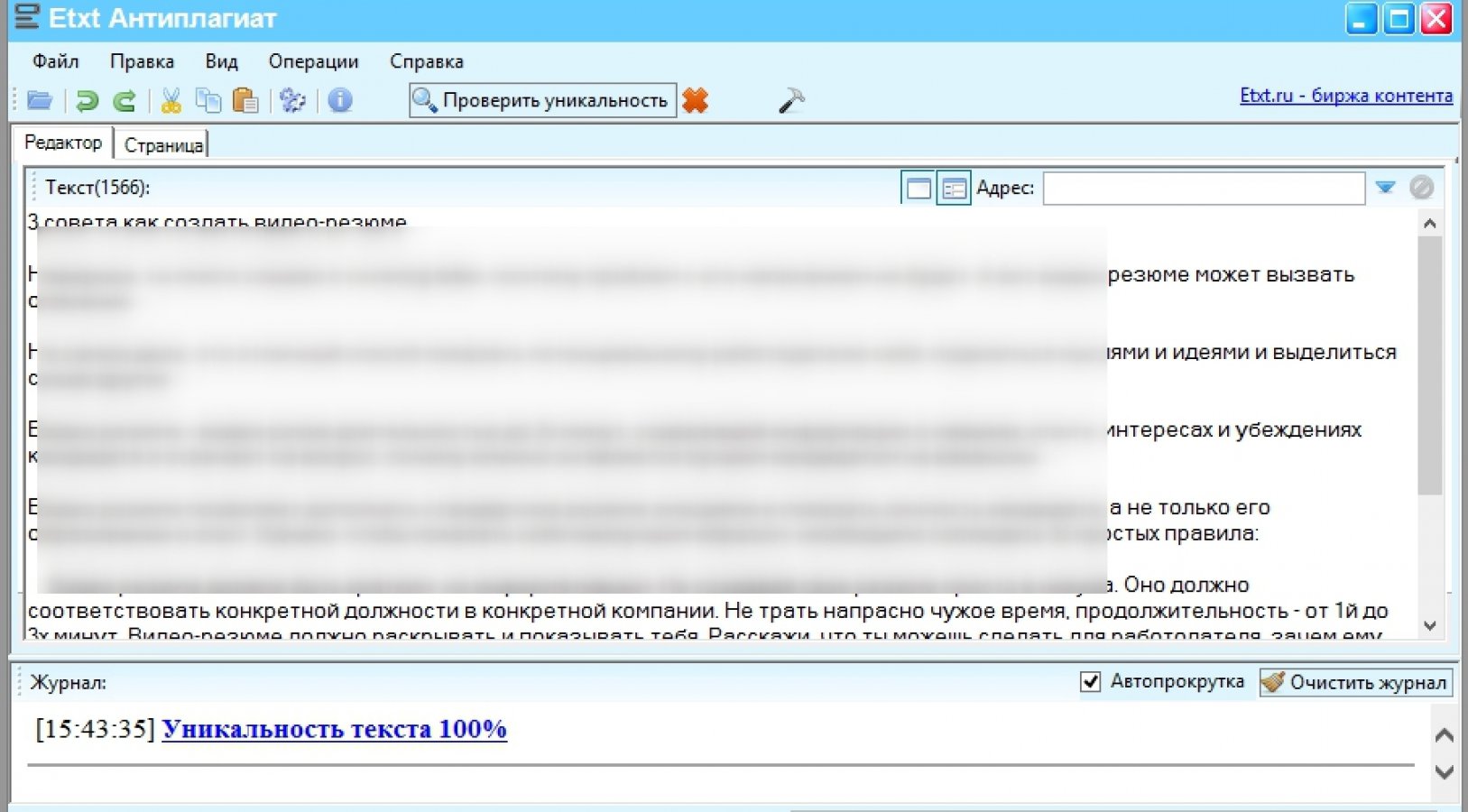
Task: Switch to single-pane text view icon
Action: tap(919, 188)
